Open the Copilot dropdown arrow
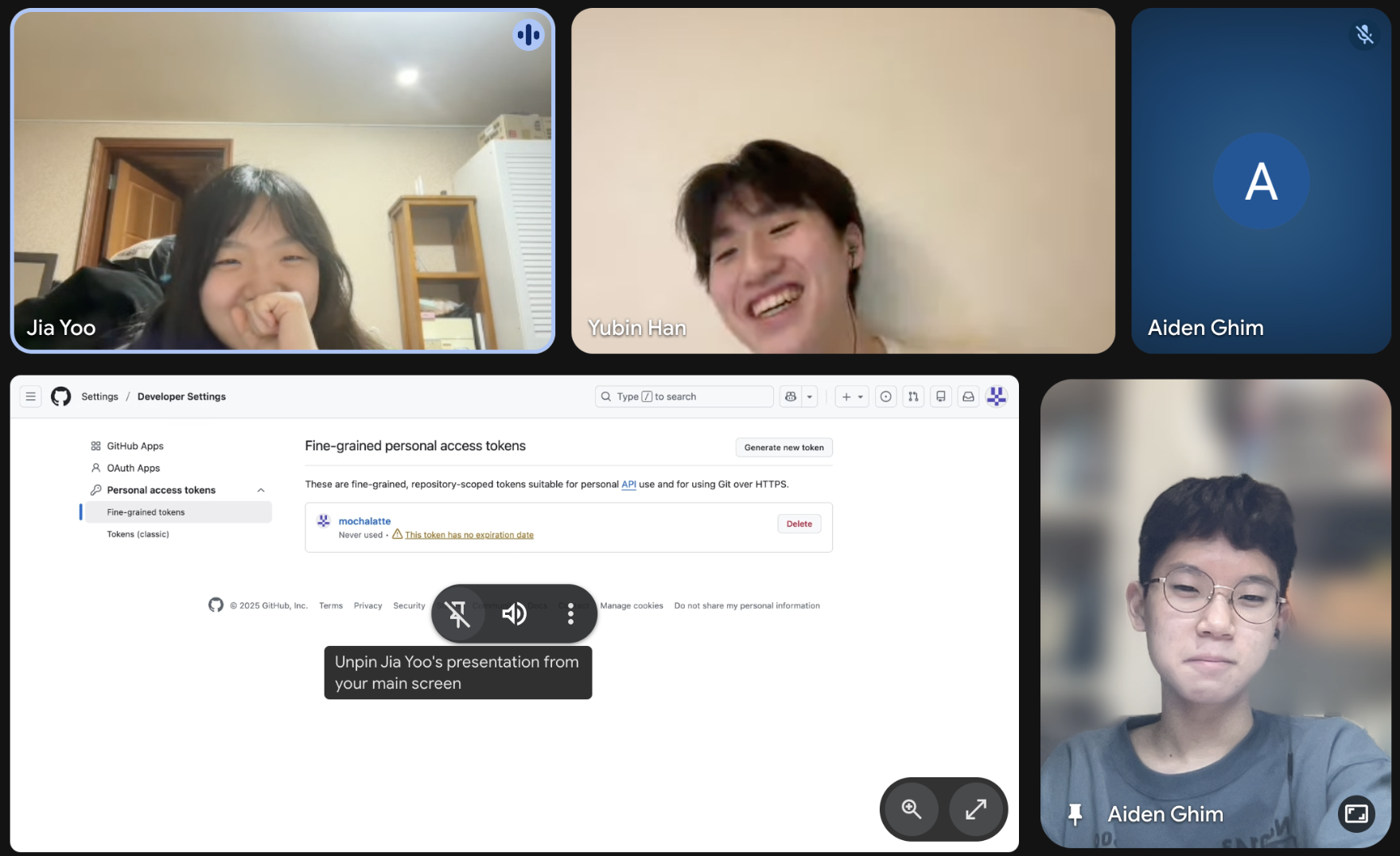This screenshot has height=856, width=1400. 810,396
